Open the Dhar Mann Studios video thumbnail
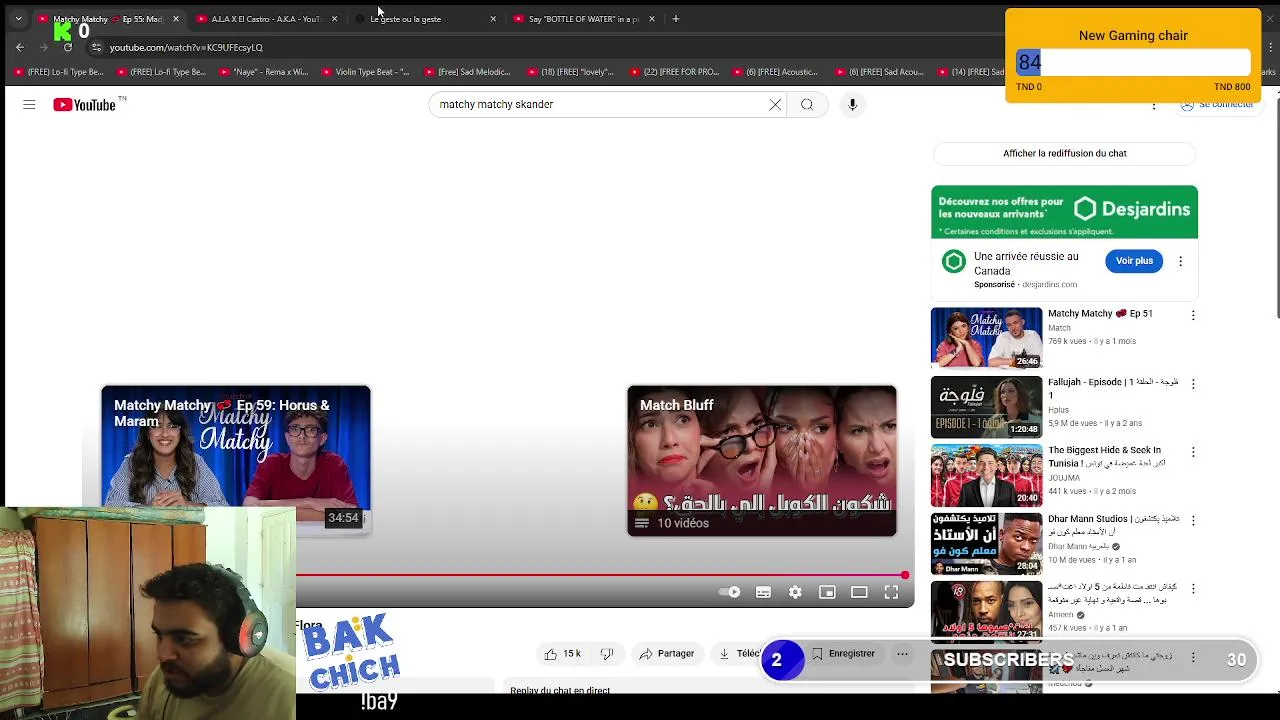Image resolution: width=1280 pixels, height=720 pixels. (x=986, y=543)
